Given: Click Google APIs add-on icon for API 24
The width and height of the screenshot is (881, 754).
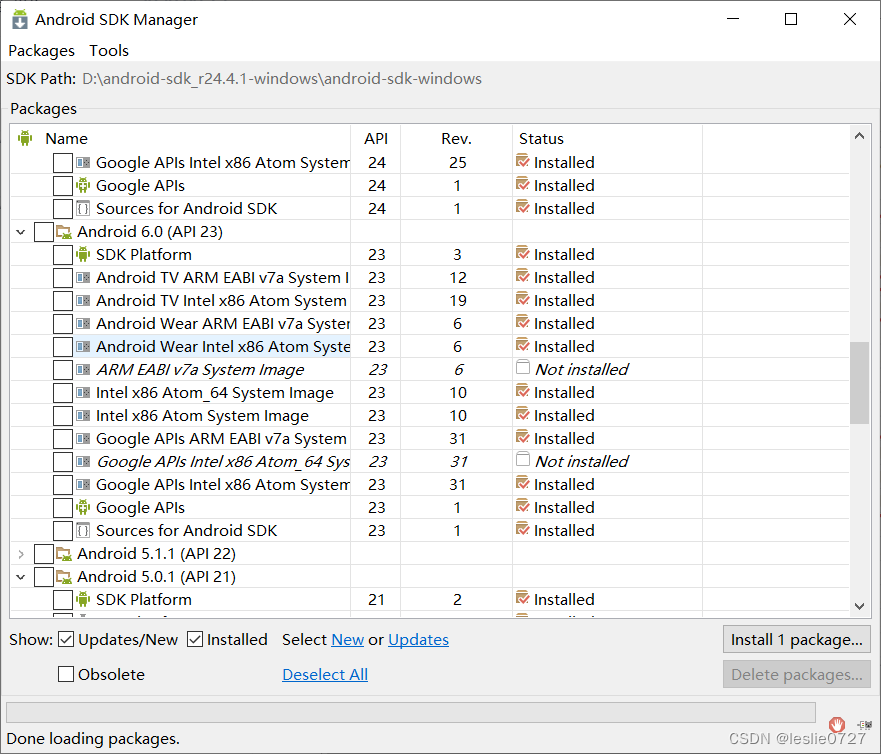Looking at the screenshot, I should 83,185.
